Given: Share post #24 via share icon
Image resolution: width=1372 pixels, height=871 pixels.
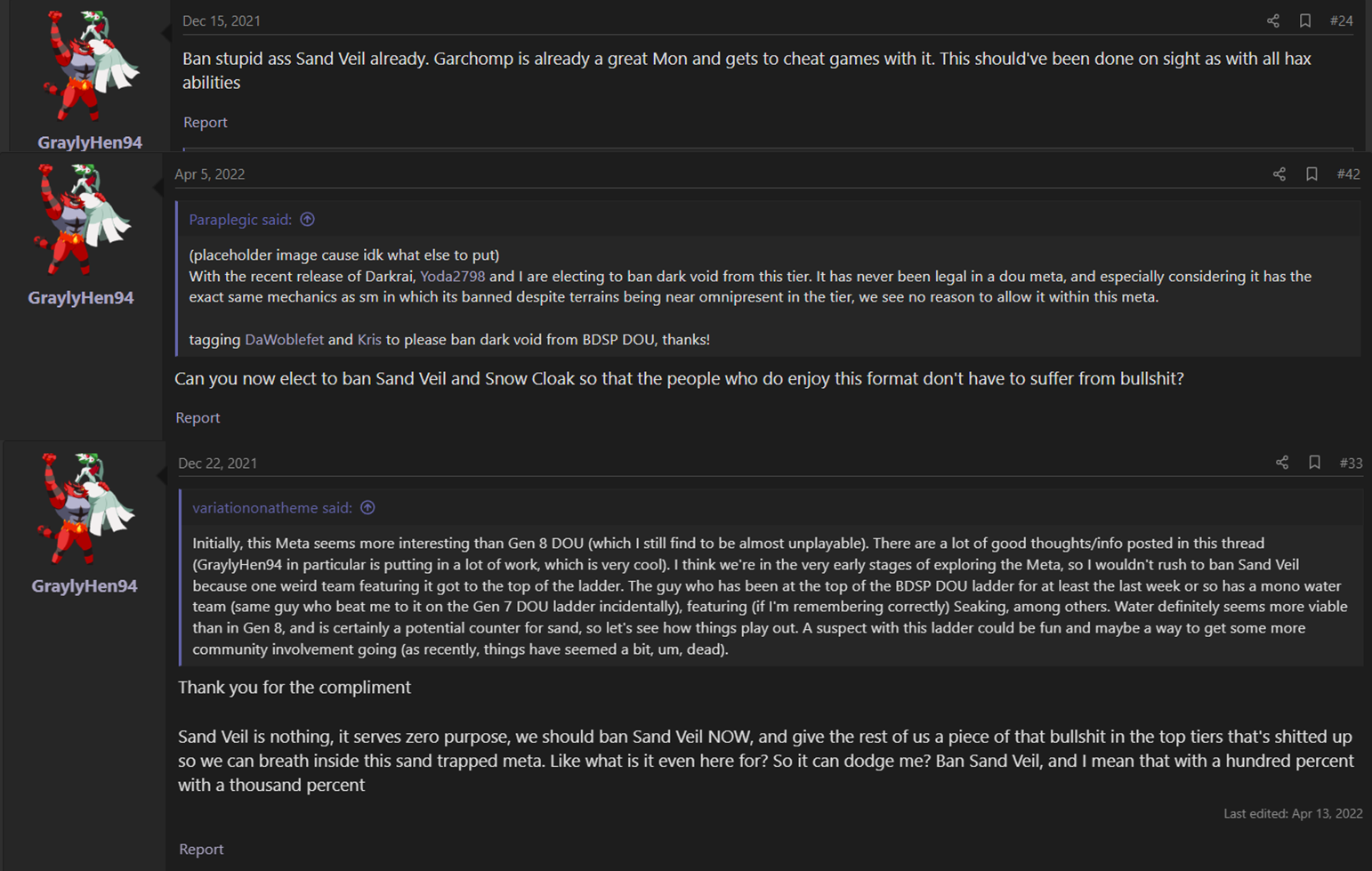Looking at the screenshot, I should [1272, 20].
